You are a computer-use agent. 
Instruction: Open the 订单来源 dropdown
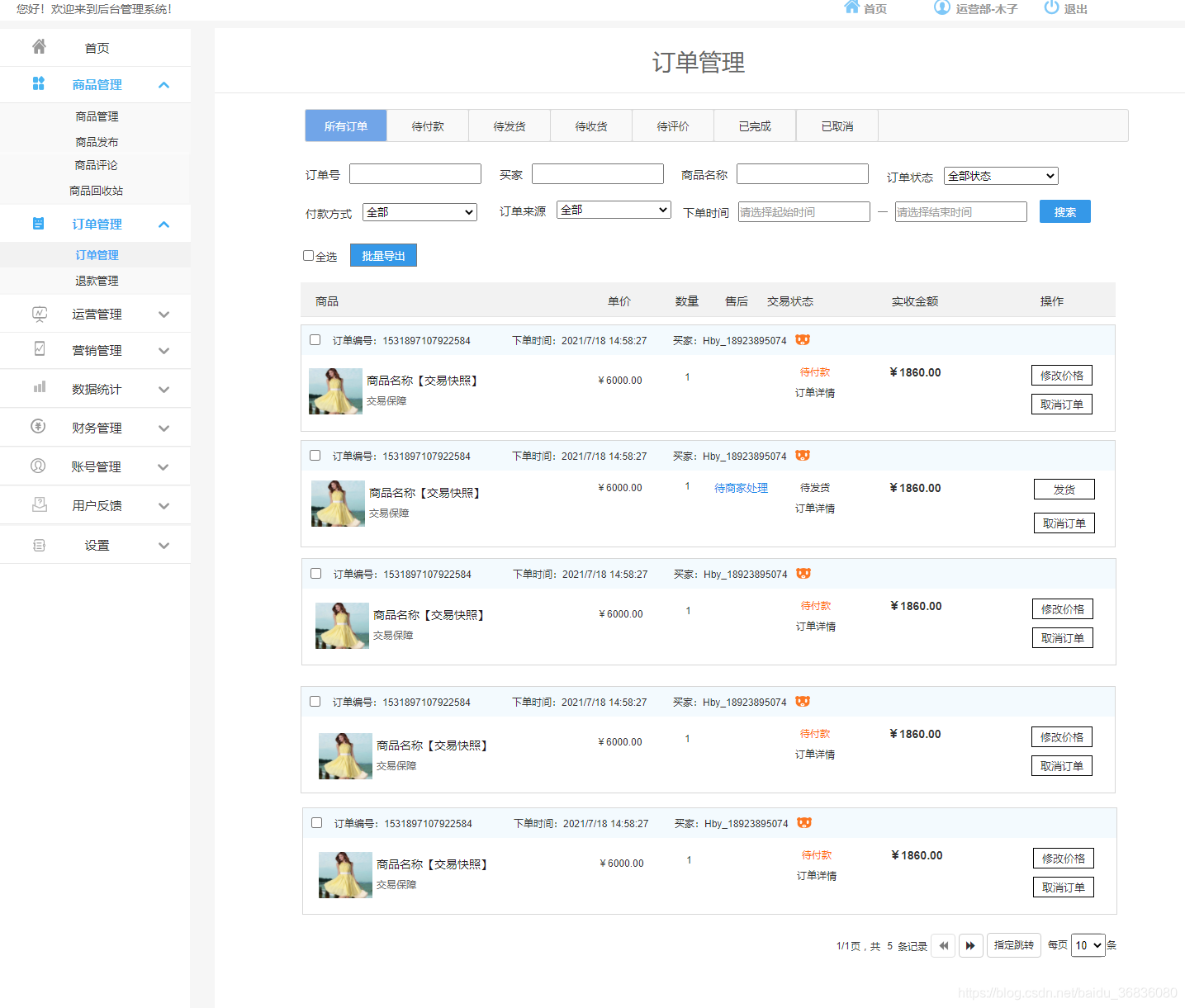pyautogui.click(x=614, y=210)
